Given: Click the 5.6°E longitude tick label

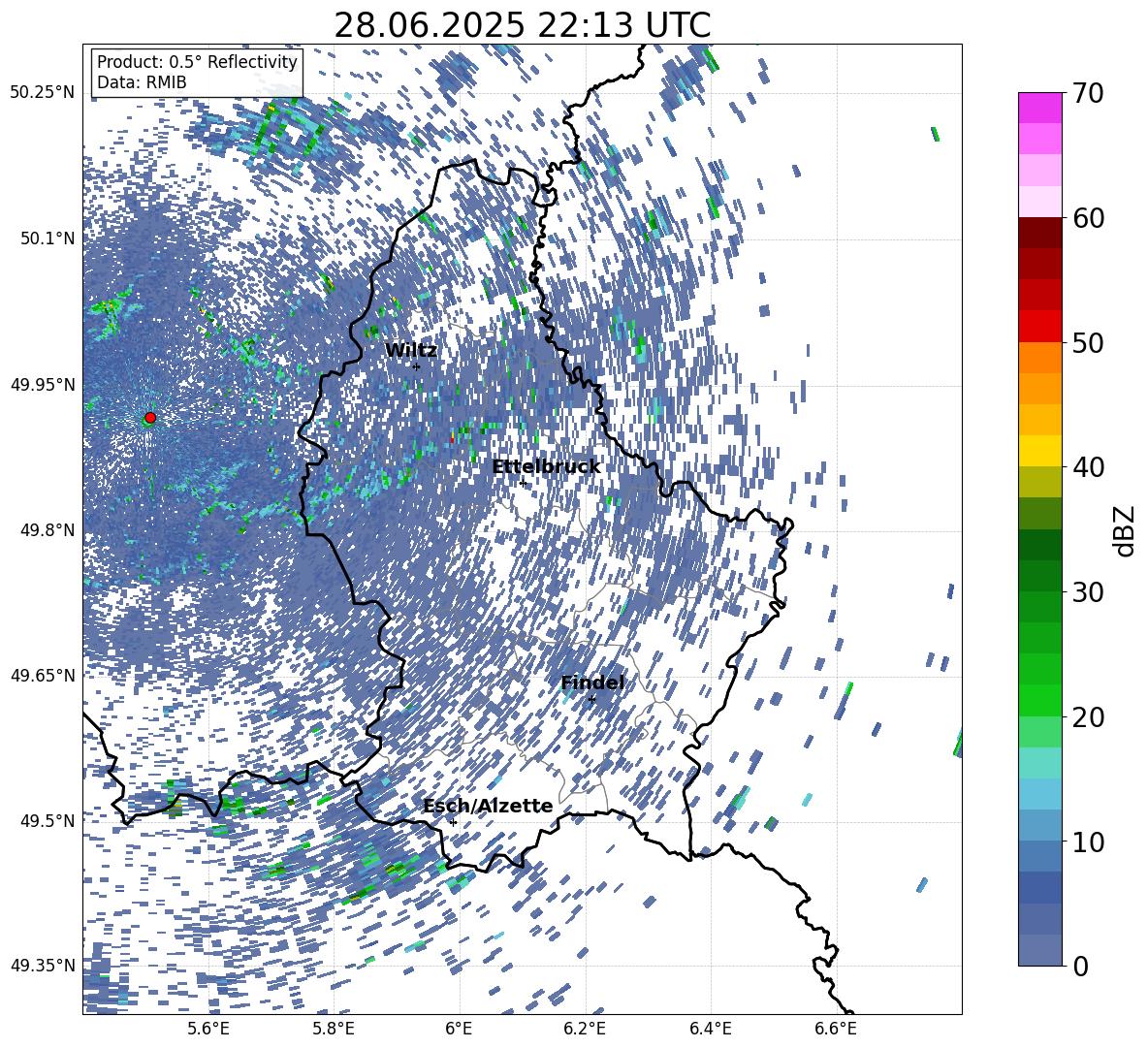Looking at the screenshot, I should click(207, 1029).
